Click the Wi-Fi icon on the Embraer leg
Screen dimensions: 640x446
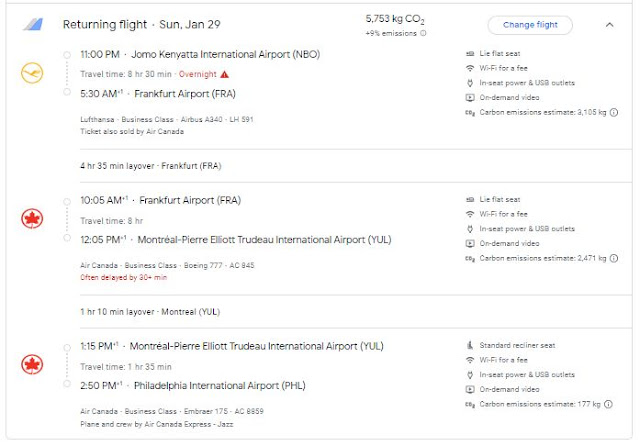point(470,360)
